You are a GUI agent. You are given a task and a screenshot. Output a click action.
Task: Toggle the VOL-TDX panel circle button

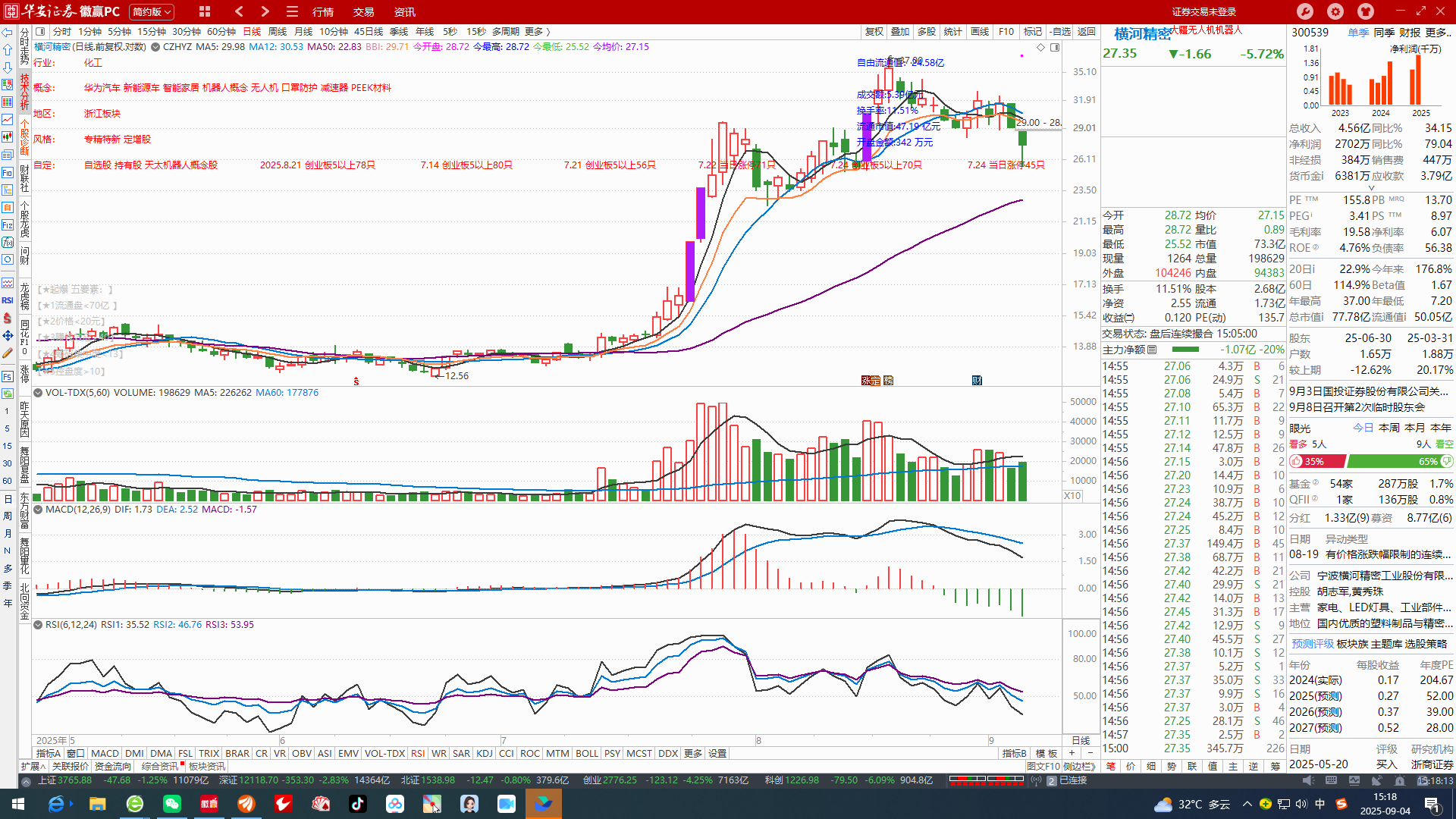[37, 393]
